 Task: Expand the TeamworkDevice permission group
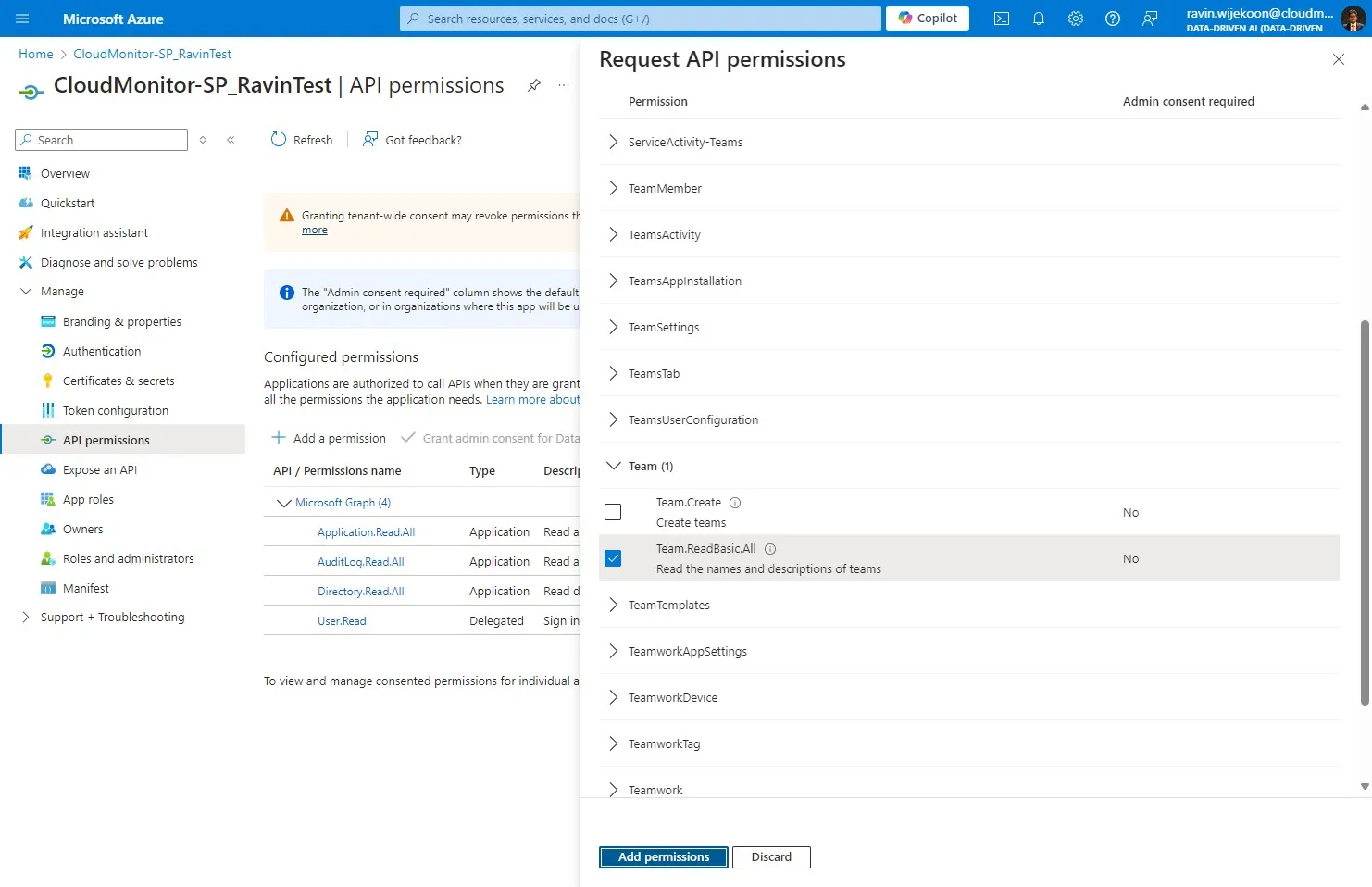point(613,697)
